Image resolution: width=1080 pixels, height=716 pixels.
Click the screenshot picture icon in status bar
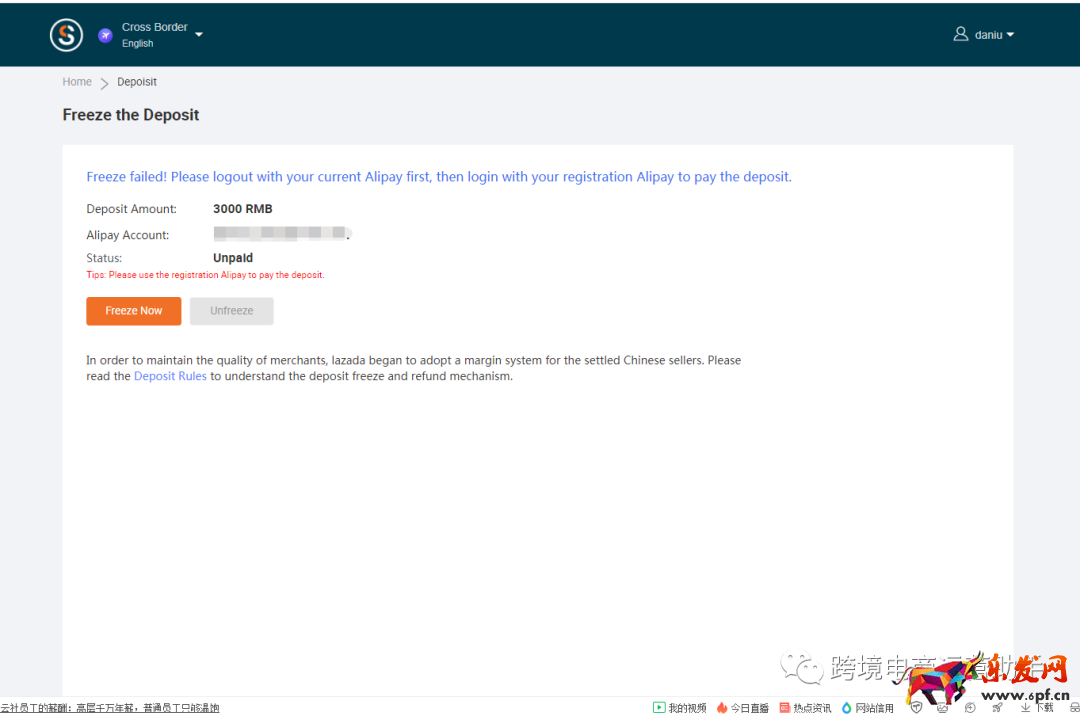click(943, 707)
